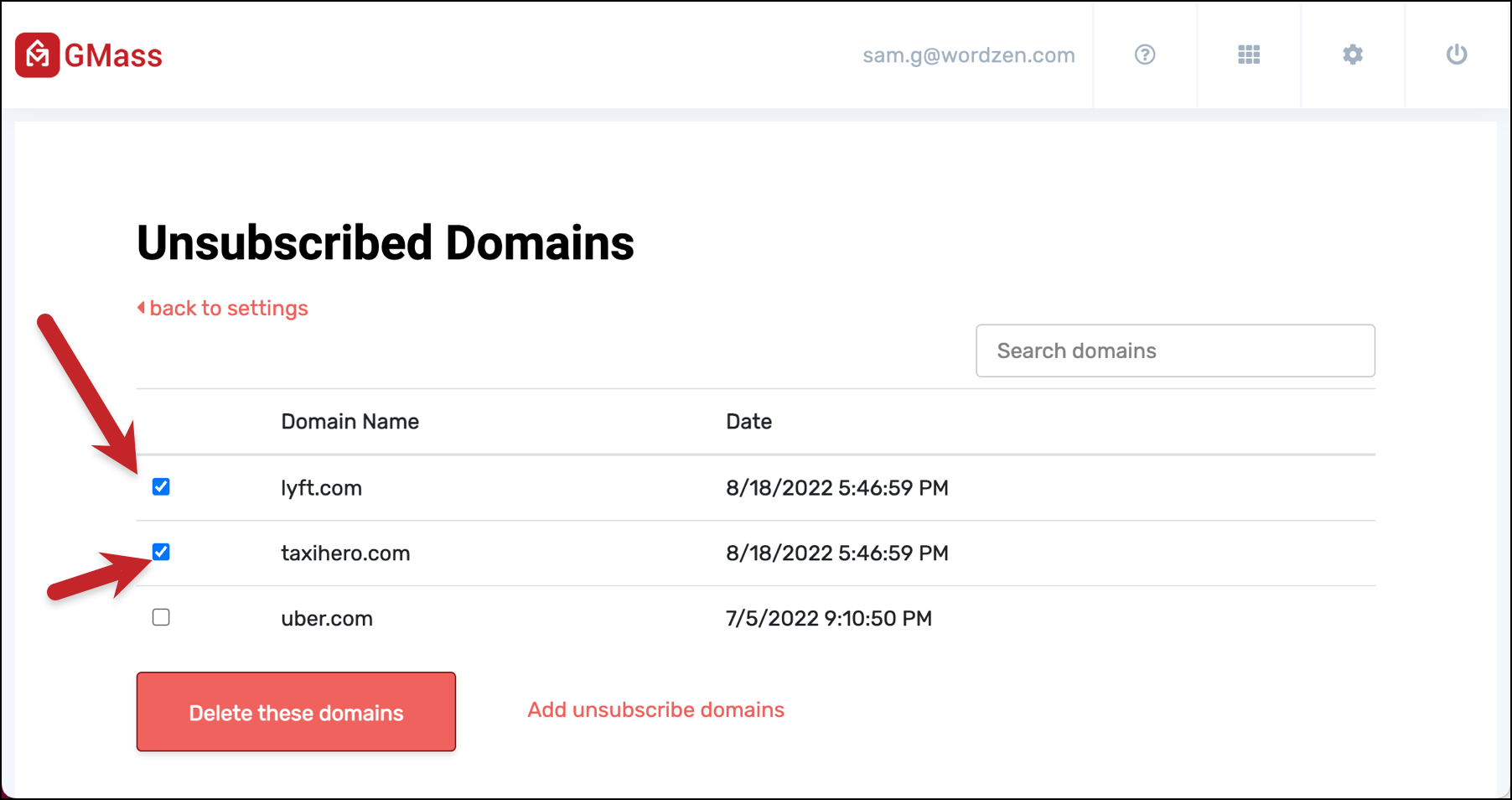Click the Delete these domains button
The width and height of the screenshot is (1512, 800).
tap(296, 712)
